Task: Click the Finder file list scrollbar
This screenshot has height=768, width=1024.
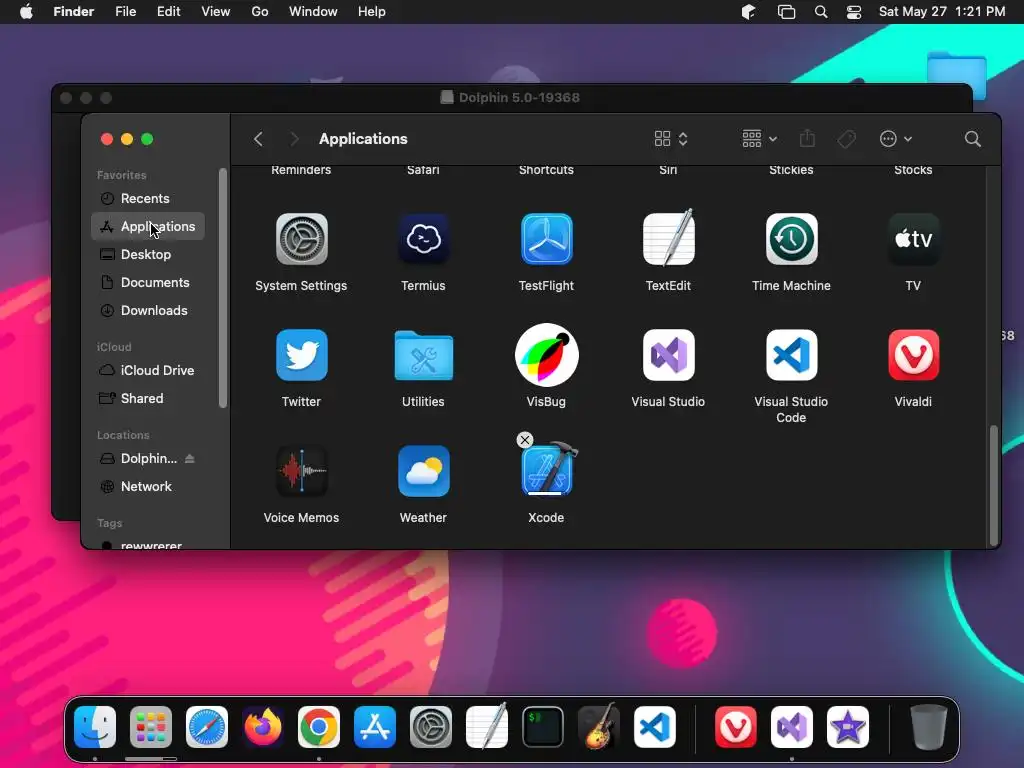Action: [993, 485]
